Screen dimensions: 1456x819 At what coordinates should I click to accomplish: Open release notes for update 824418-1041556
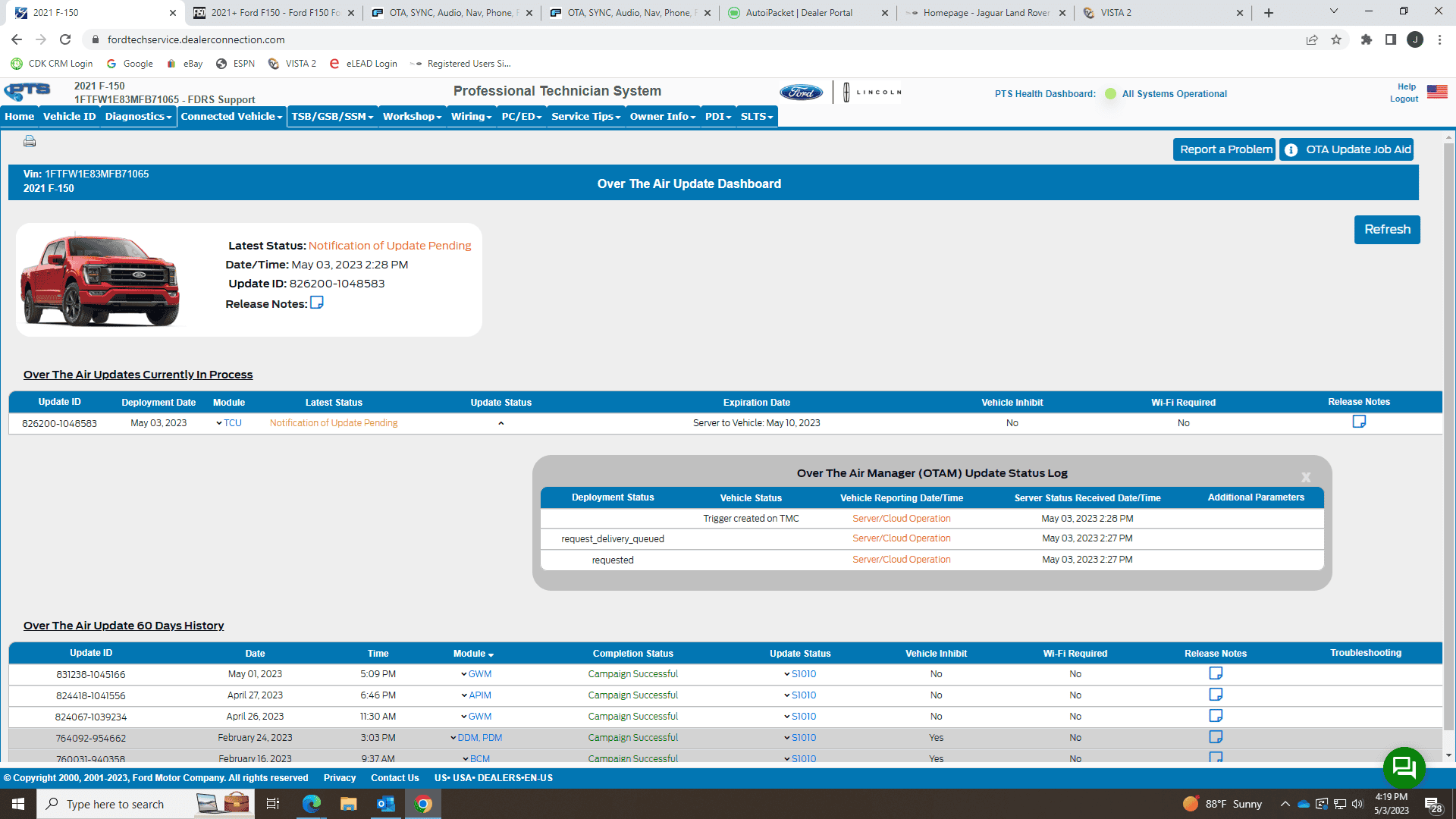coord(1216,695)
